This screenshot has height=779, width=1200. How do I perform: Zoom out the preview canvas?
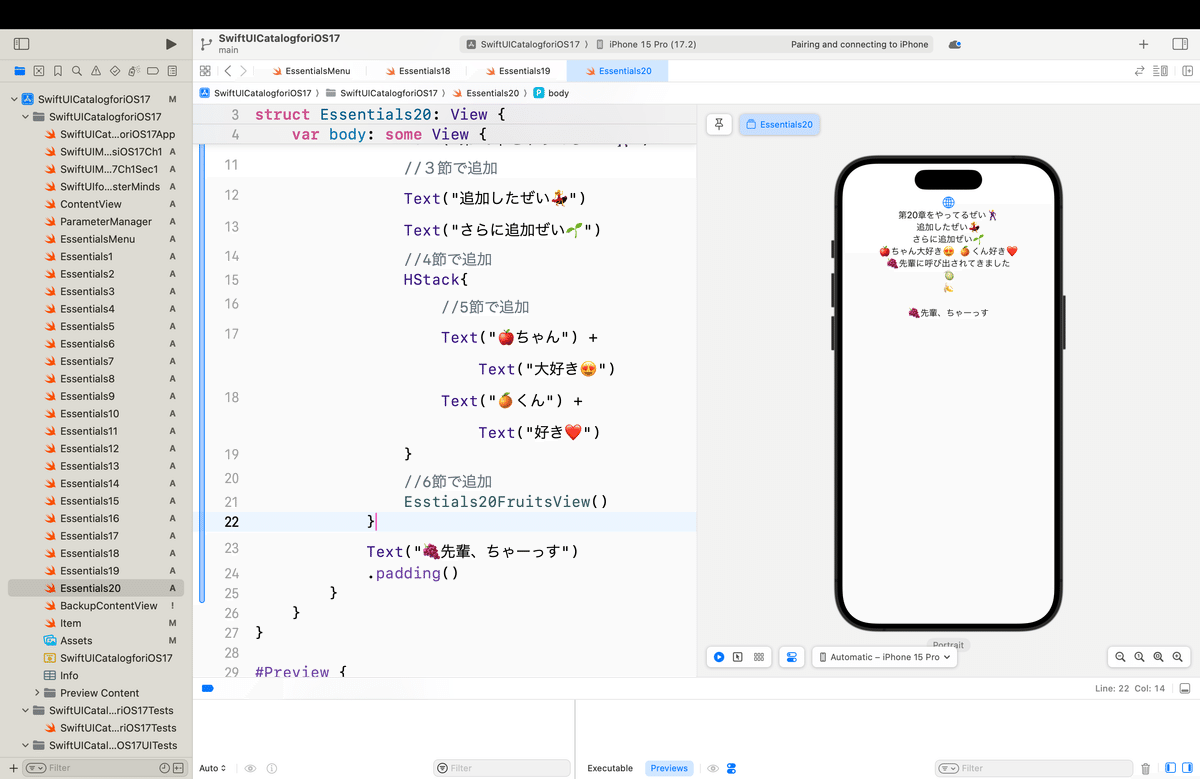[x=1120, y=657]
